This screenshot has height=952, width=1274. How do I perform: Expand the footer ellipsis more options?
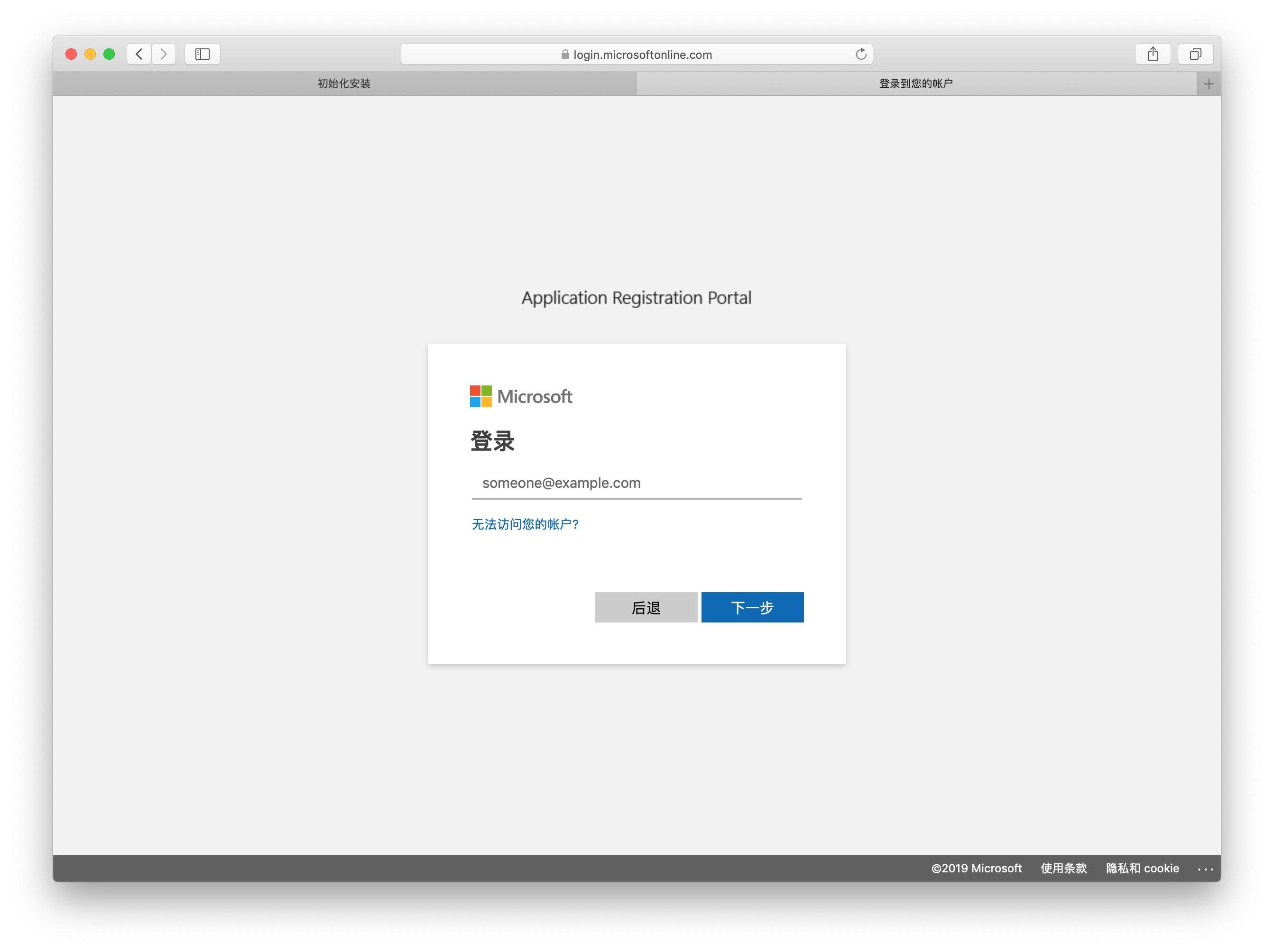[1205, 869]
